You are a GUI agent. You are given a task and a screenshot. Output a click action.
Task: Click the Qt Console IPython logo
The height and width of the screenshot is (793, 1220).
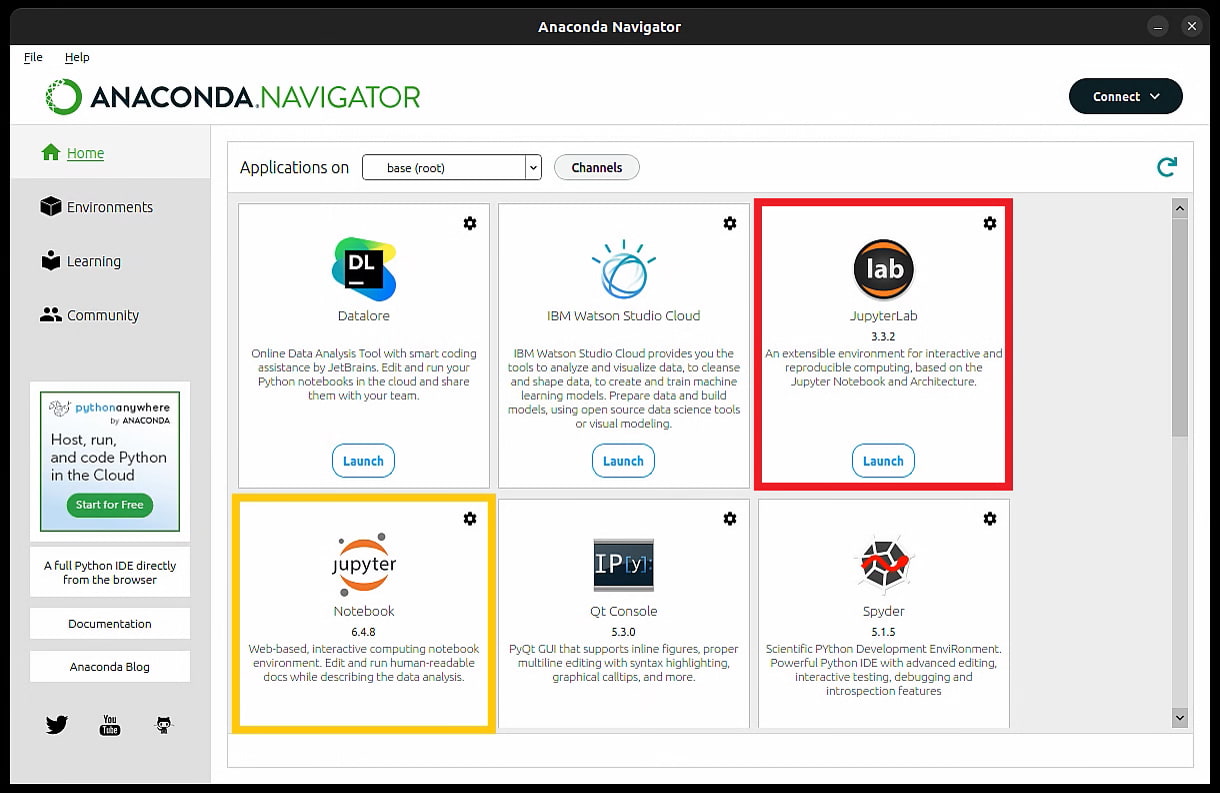[x=623, y=565]
